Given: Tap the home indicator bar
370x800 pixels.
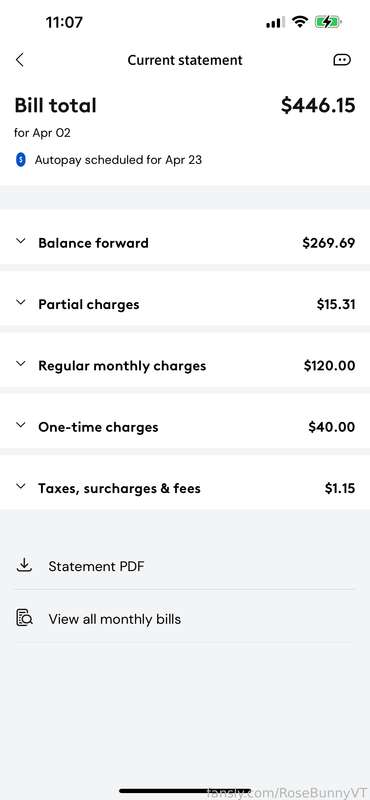Looking at the screenshot, I should pyautogui.click(x=185, y=791).
